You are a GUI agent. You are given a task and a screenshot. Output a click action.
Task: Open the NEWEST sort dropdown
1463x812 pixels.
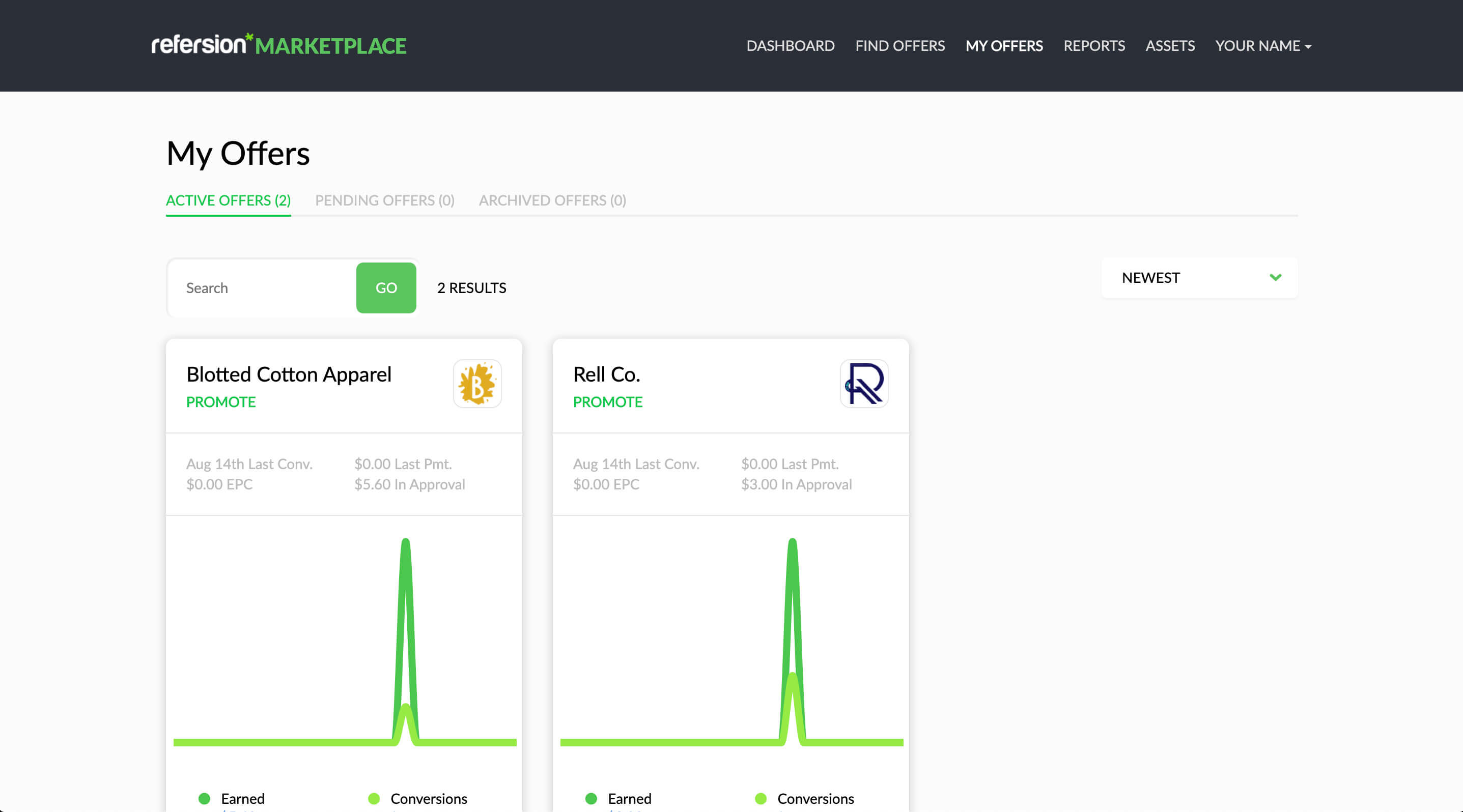(x=1199, y=277)
